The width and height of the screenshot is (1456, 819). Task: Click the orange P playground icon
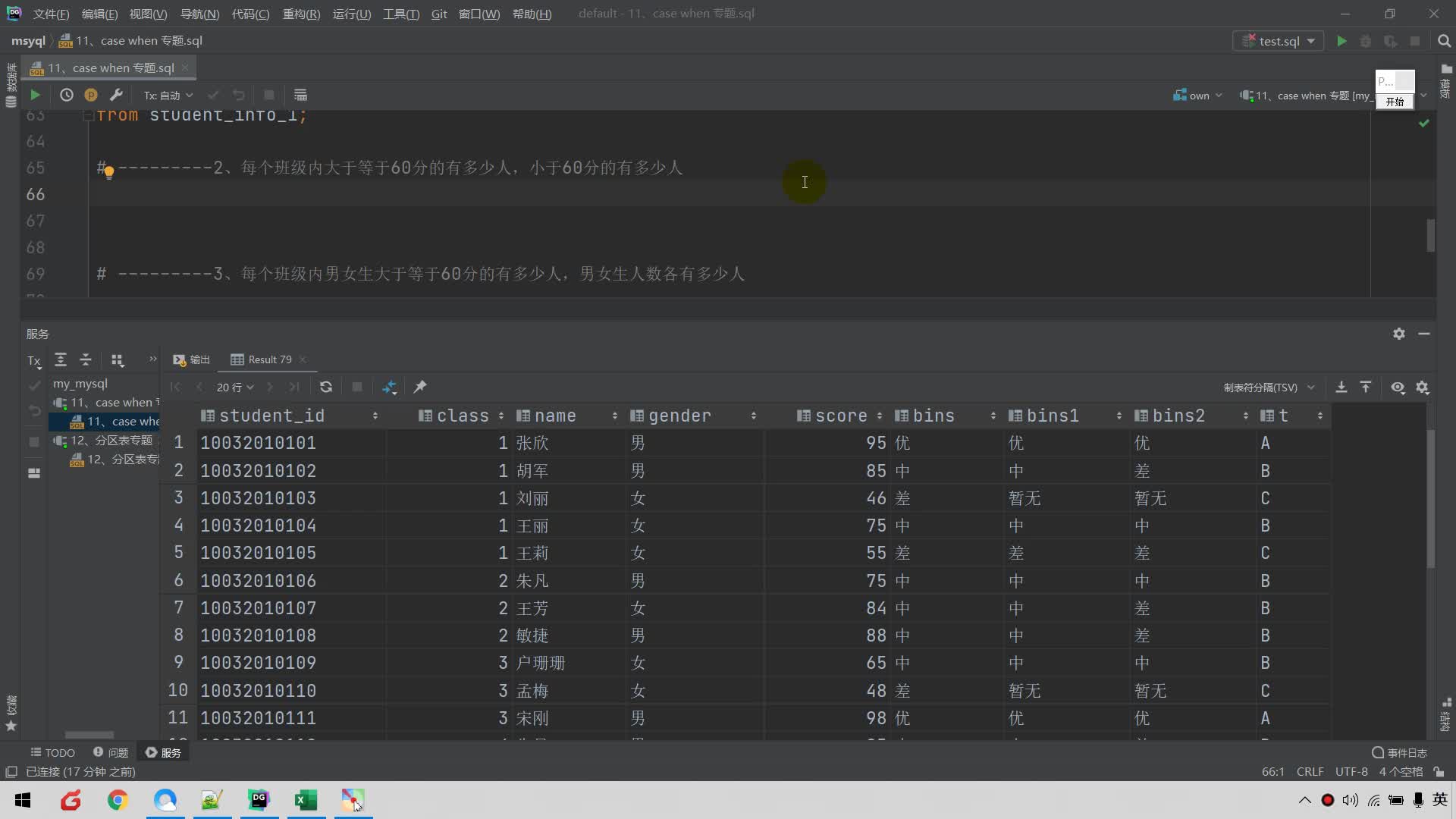click(x=91, y=95)
